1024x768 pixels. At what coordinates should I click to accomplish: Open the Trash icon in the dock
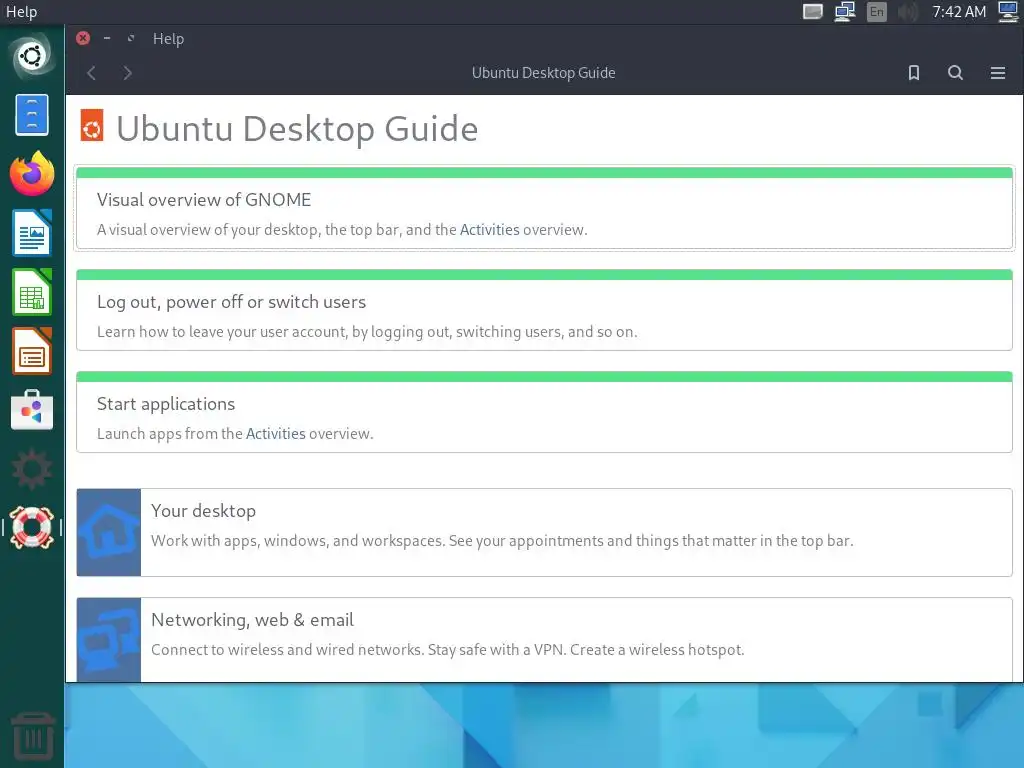(32, 736)
